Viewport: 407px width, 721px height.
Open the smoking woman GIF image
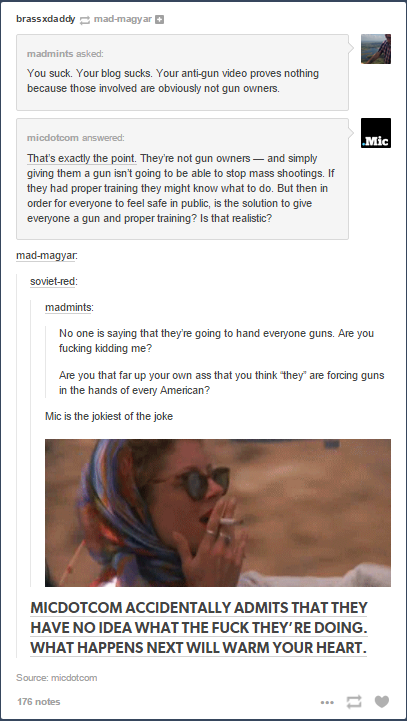tap(218, 513)
